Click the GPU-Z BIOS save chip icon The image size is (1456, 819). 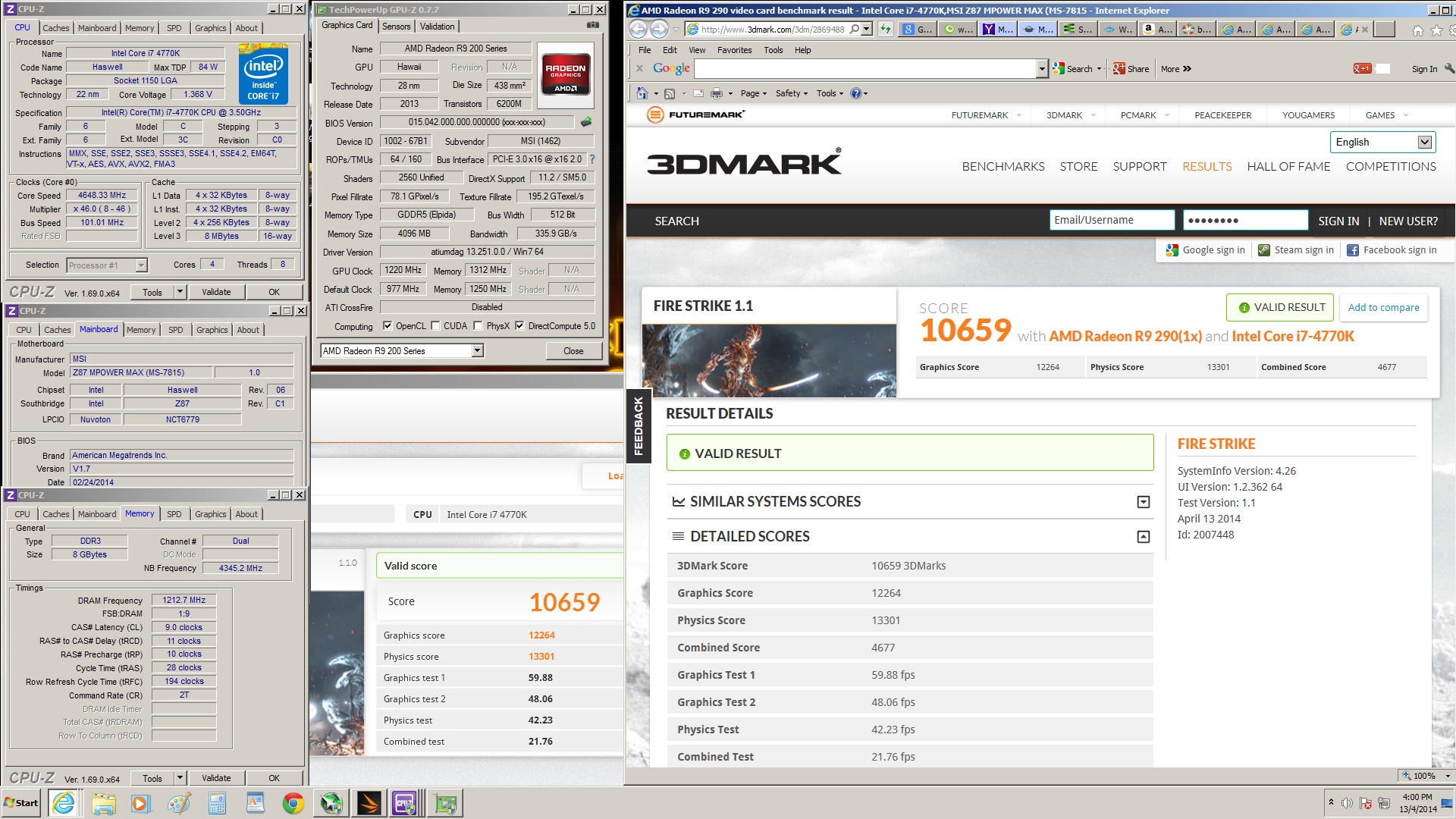[586, 121]
